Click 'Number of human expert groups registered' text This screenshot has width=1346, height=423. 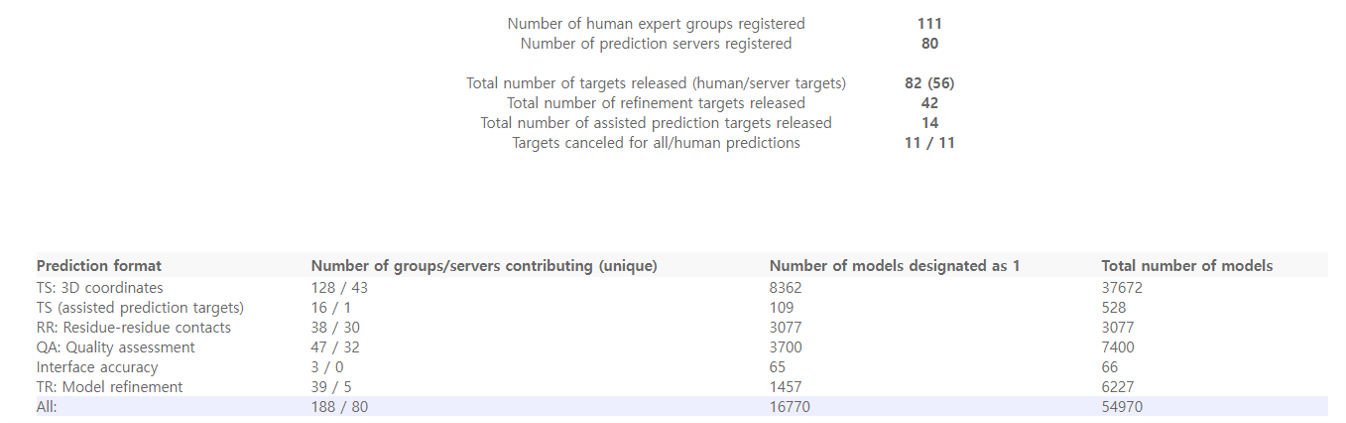click(x=656, y=23)
